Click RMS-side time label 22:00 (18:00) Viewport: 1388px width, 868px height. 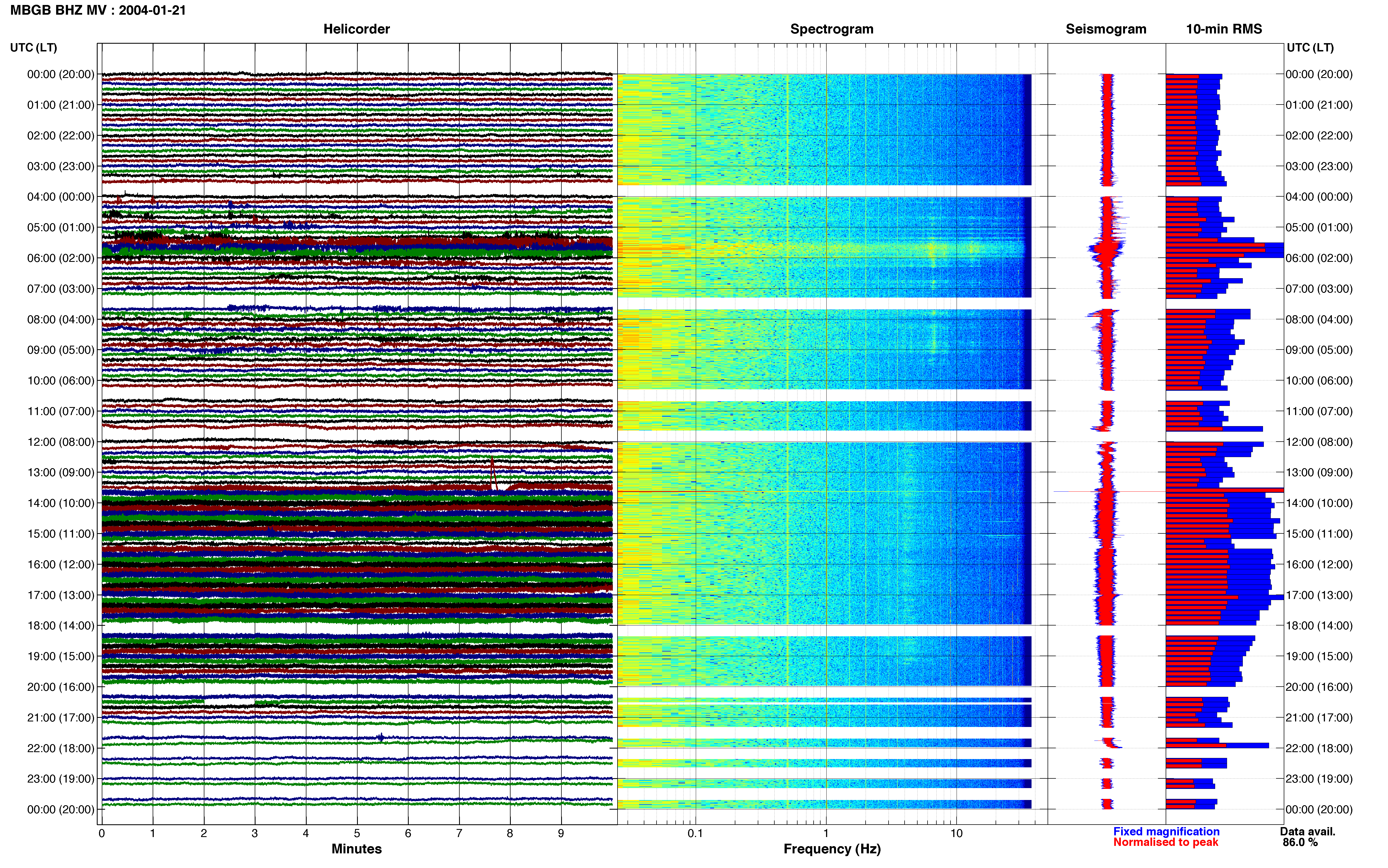point(1319,748)
